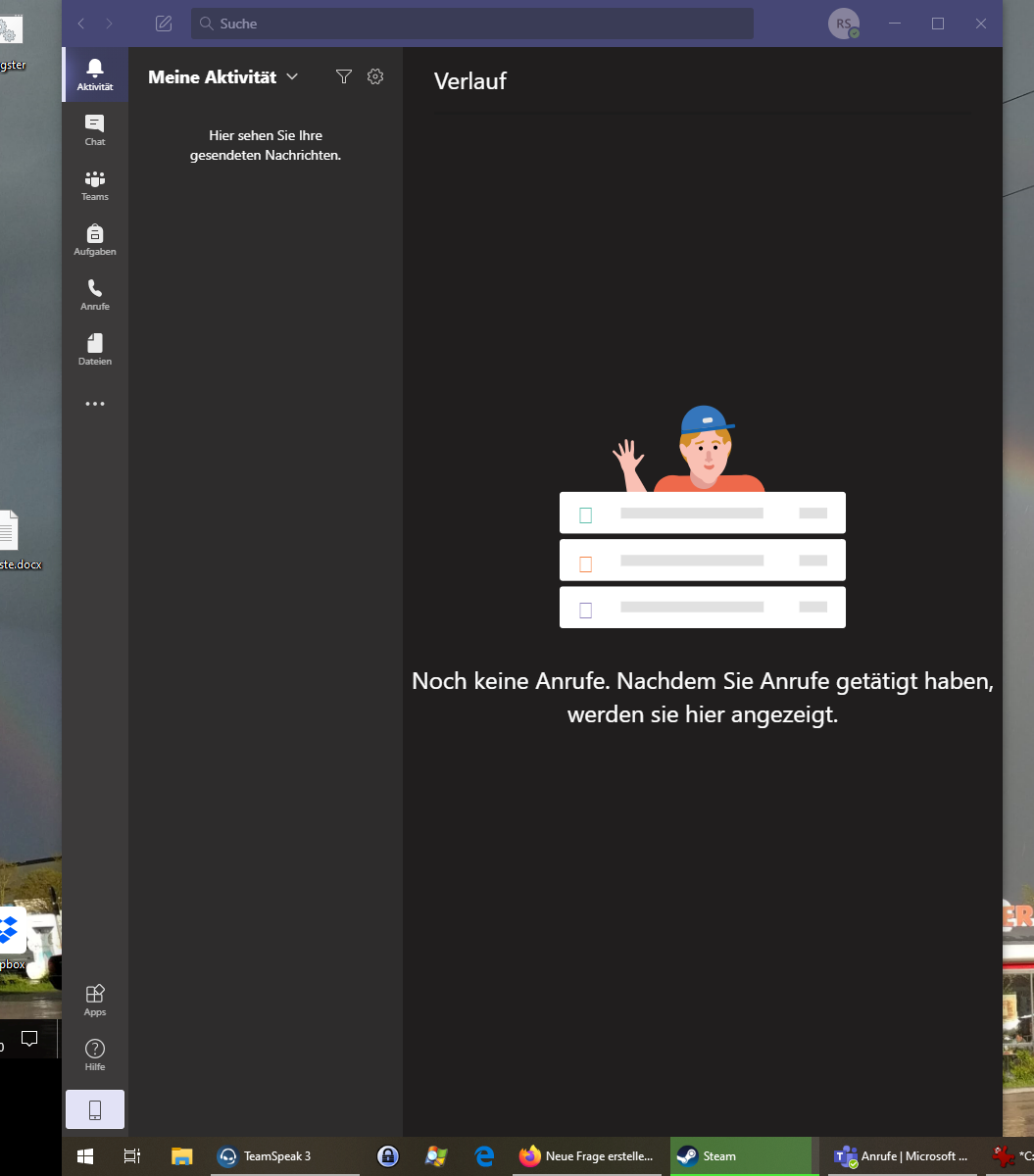Open Aufgaben in the Teams sidebar
The image size is (1034, 1176).
point(95,239)
